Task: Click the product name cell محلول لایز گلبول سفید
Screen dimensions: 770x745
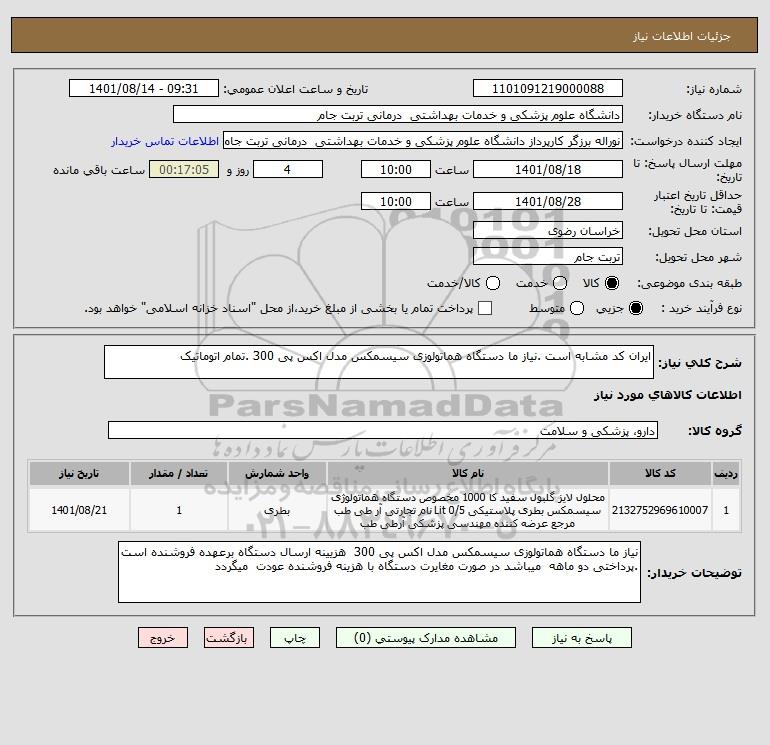Action: [468, 510]
